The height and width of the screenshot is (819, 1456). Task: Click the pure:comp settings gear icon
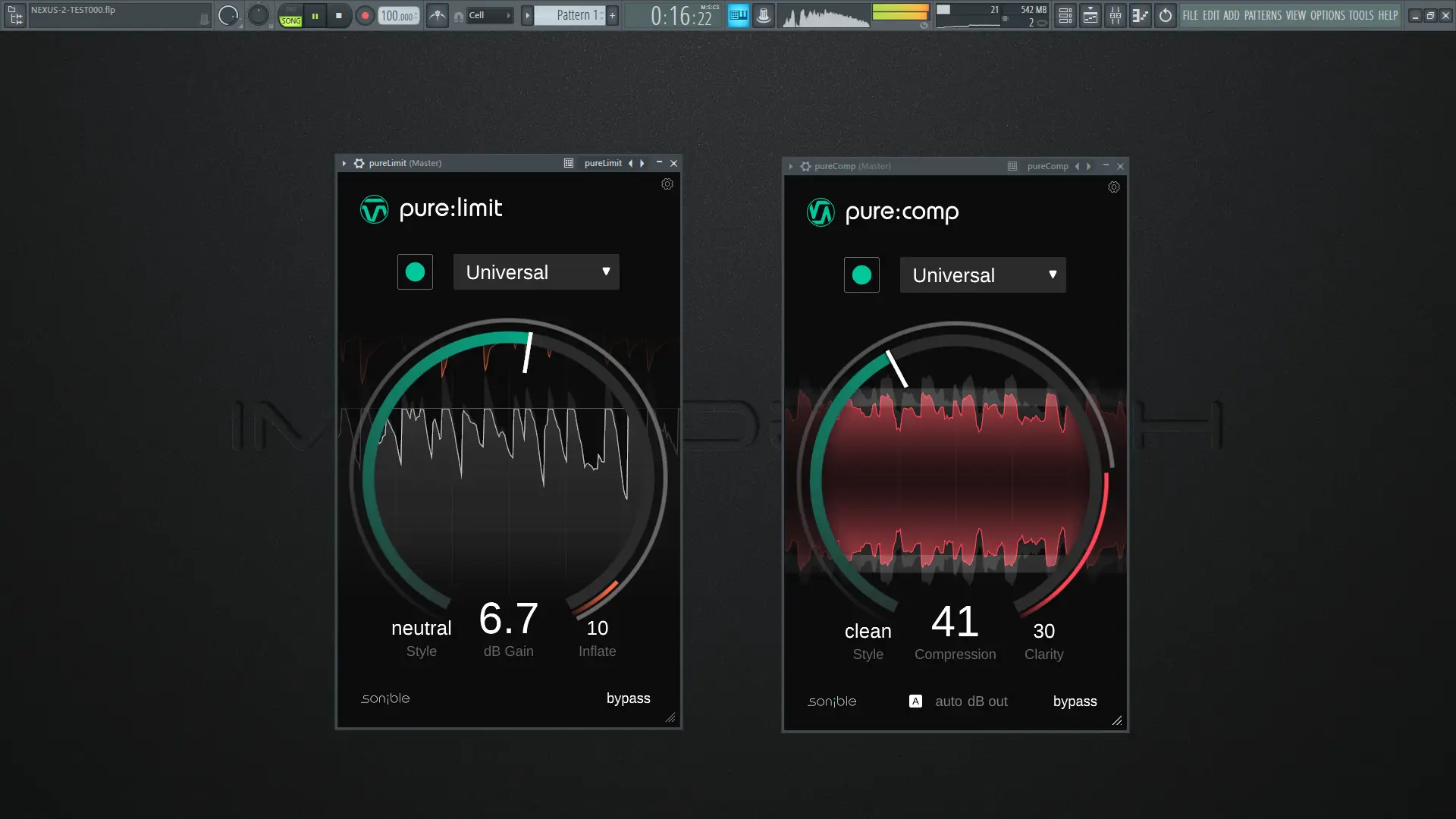(1114, 187)
